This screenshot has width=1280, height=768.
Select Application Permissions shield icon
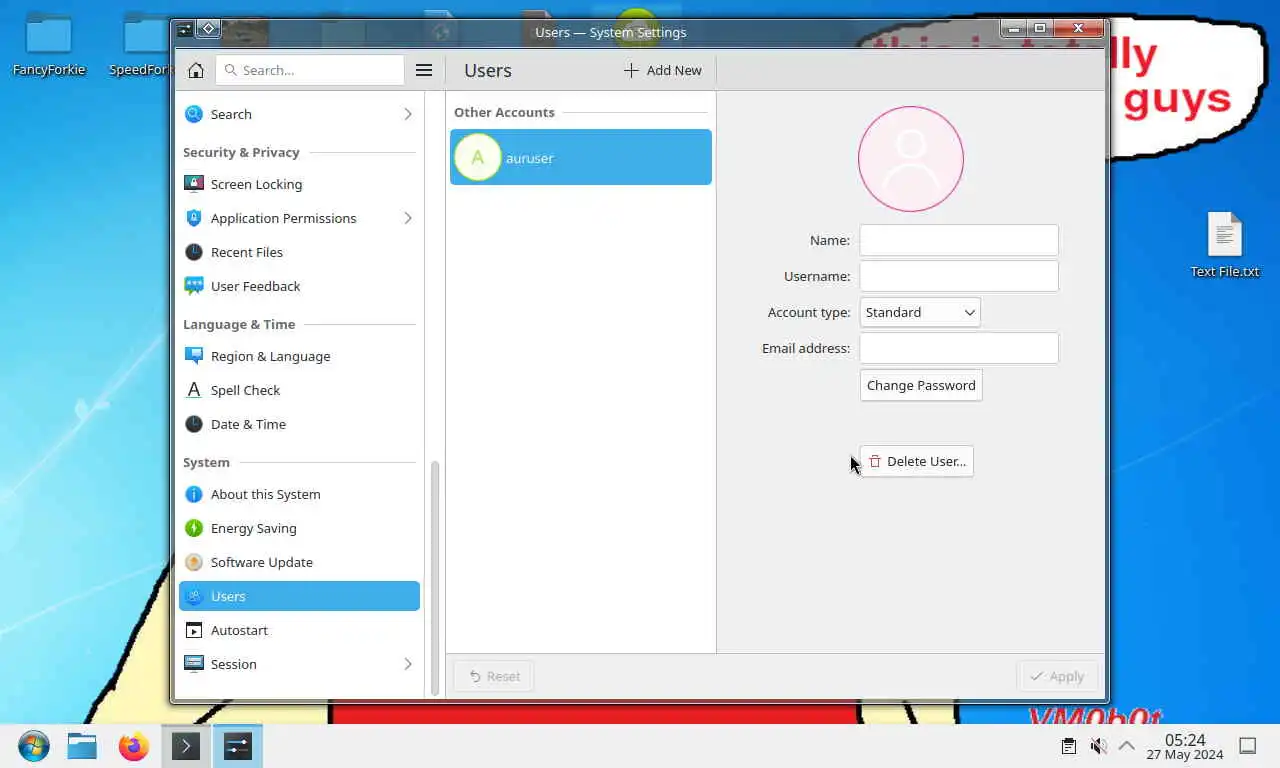[194, 218]
